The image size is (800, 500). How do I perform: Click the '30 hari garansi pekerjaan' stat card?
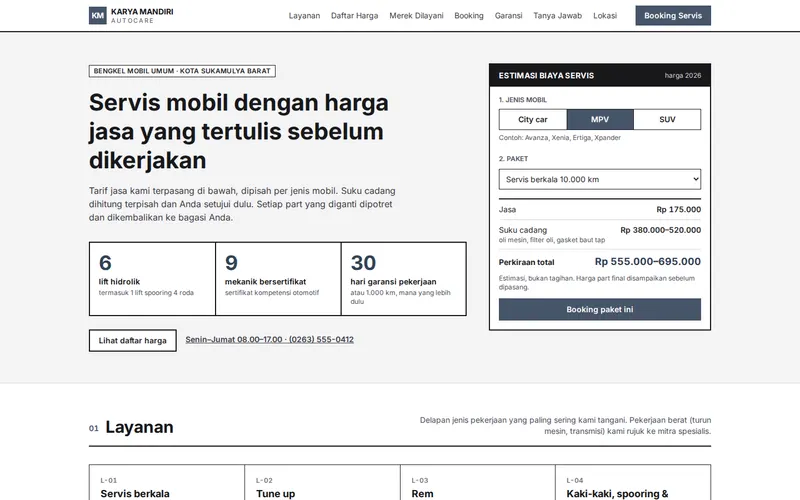(404, 279)
